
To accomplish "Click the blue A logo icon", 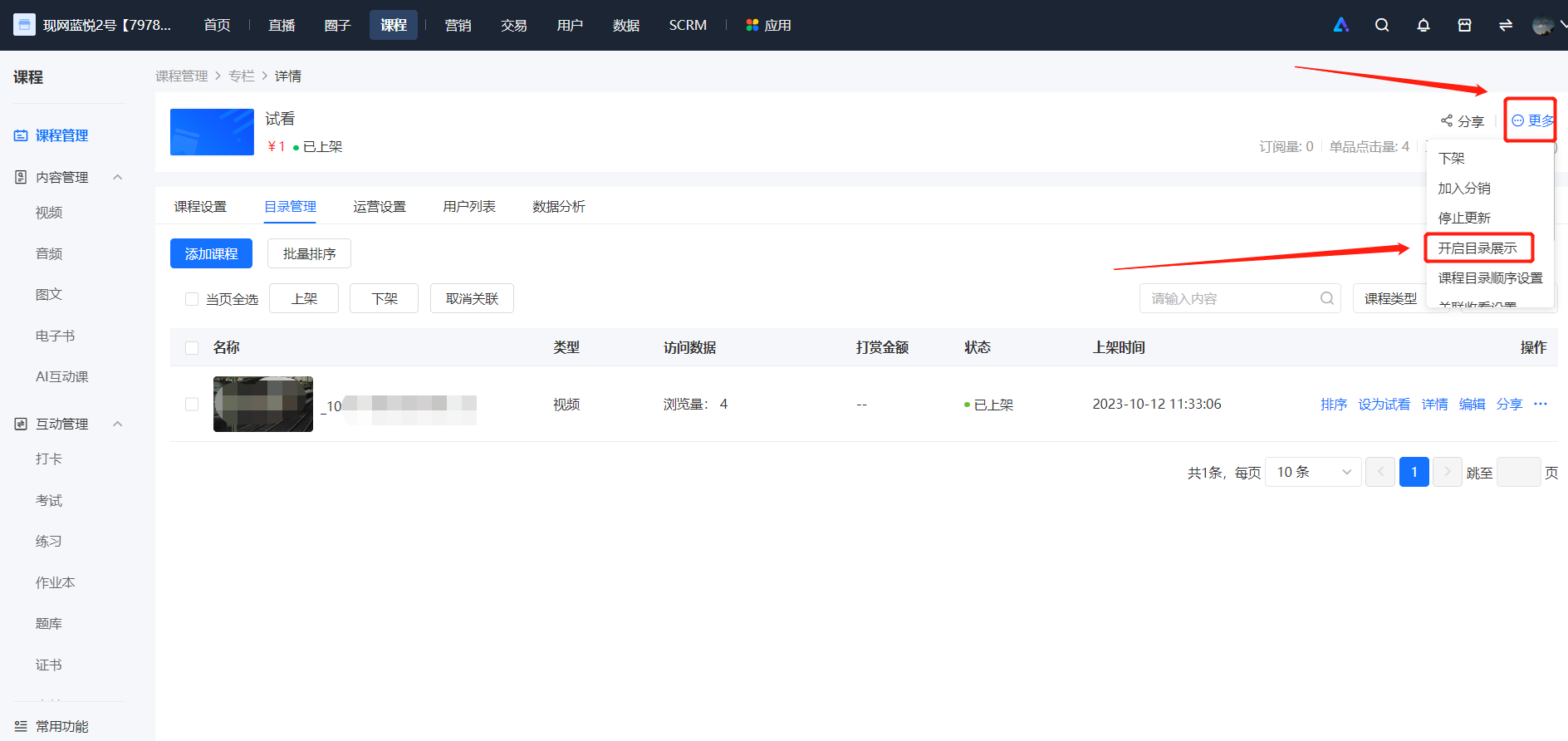I will [x=1341, y=25].
